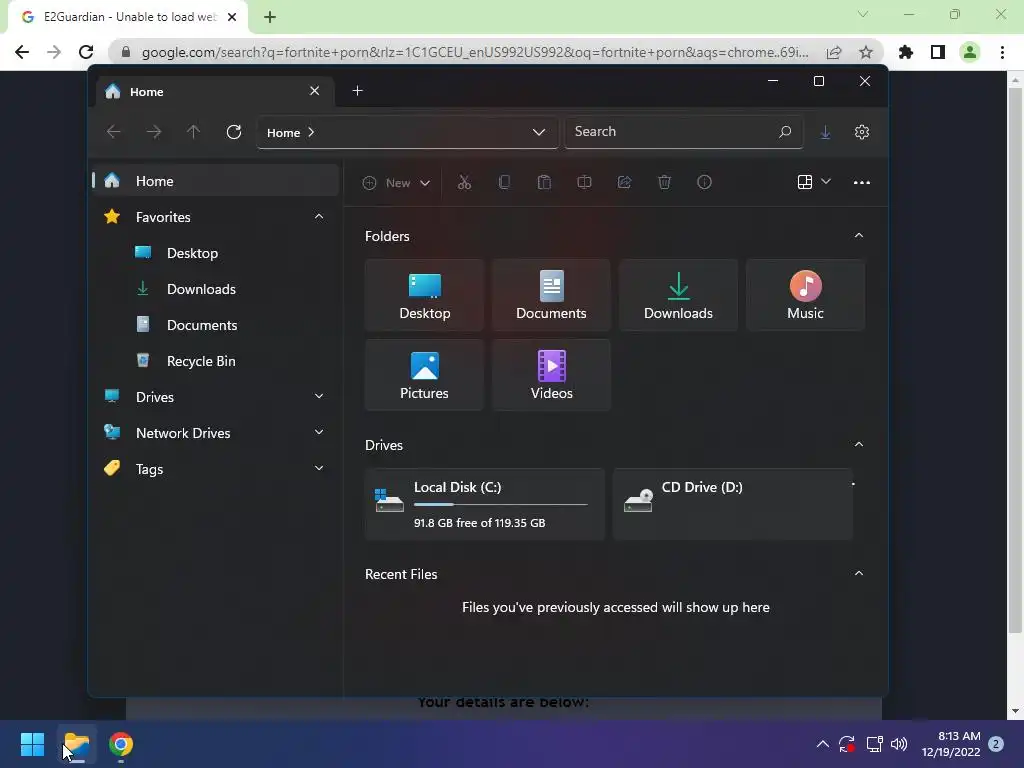Refresh the Home folder view
The width and height of the screenshot is (1024, 768).
pos(234,132)
